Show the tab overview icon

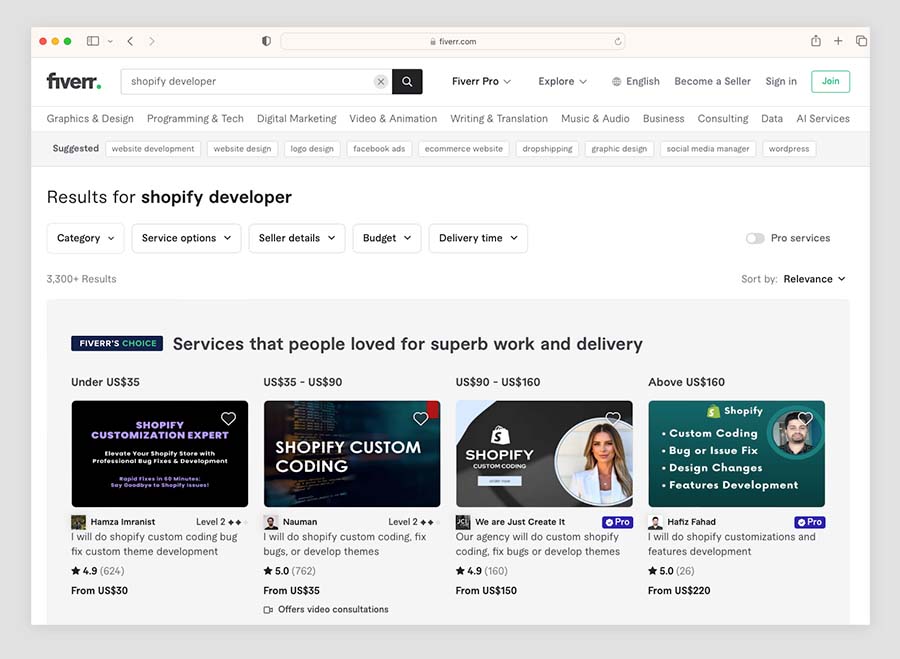(x=861, y=41)
